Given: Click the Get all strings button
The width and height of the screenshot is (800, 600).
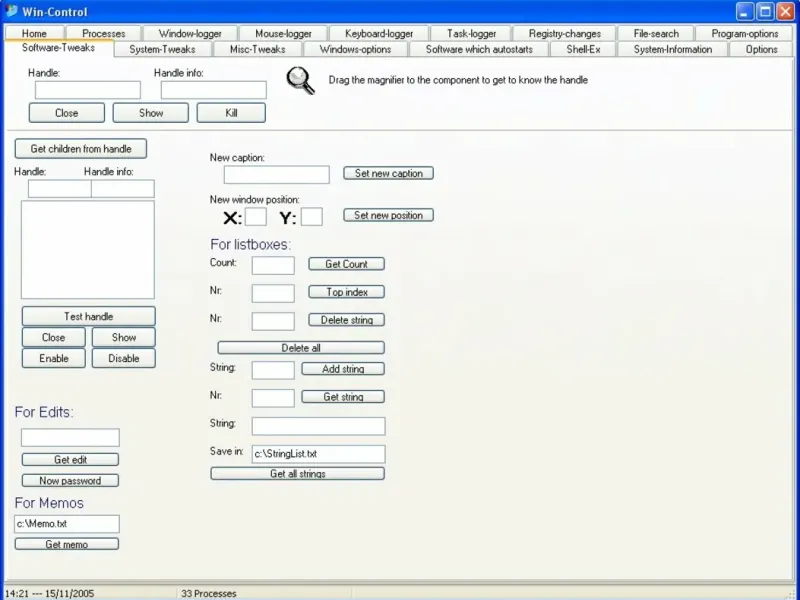Looking at the screenshot, I should 297,473.
